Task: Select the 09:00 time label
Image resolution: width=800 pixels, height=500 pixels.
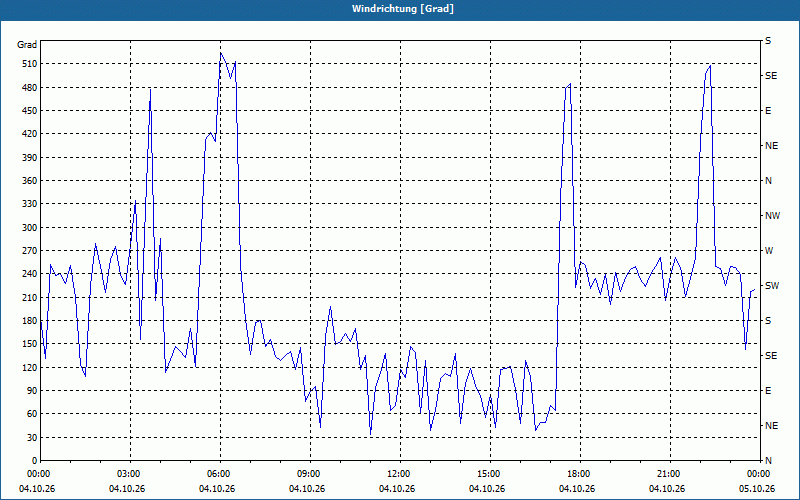Action: tap(310, 474)
